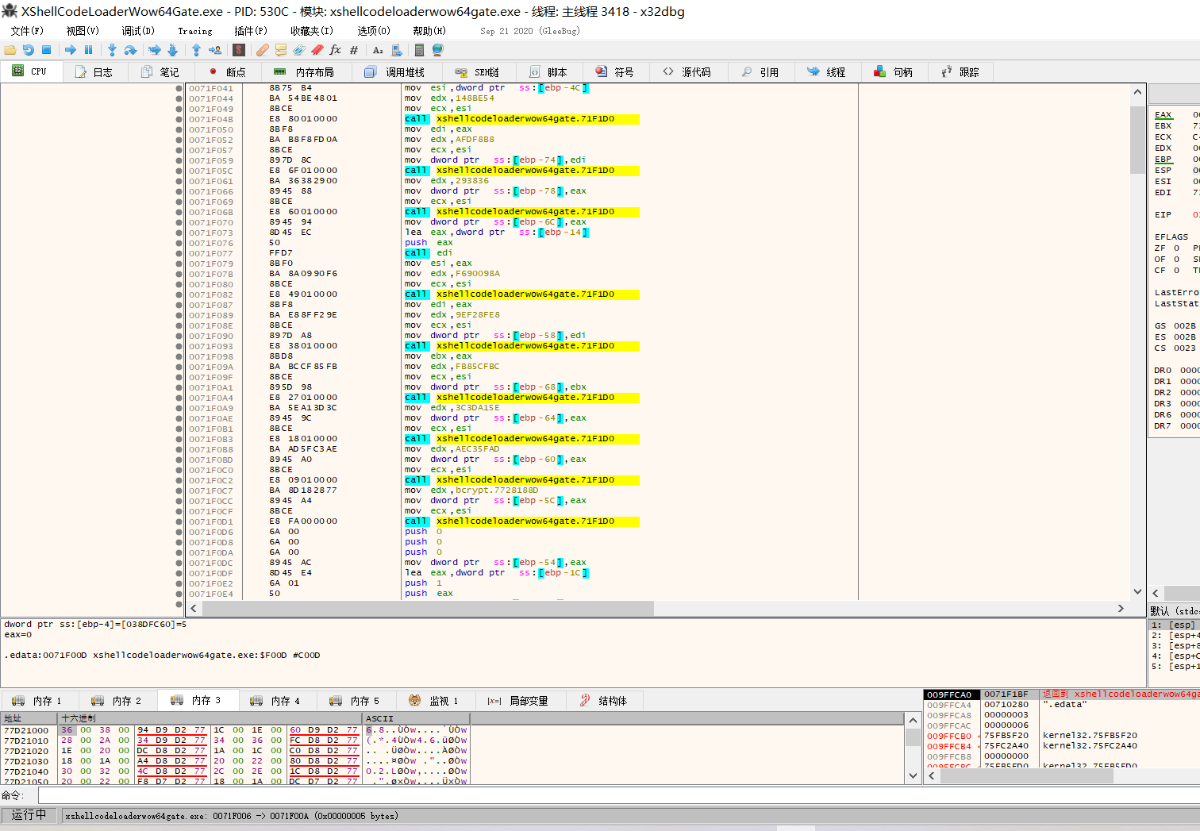Open the 插件(P) menu

coord(250,31)
